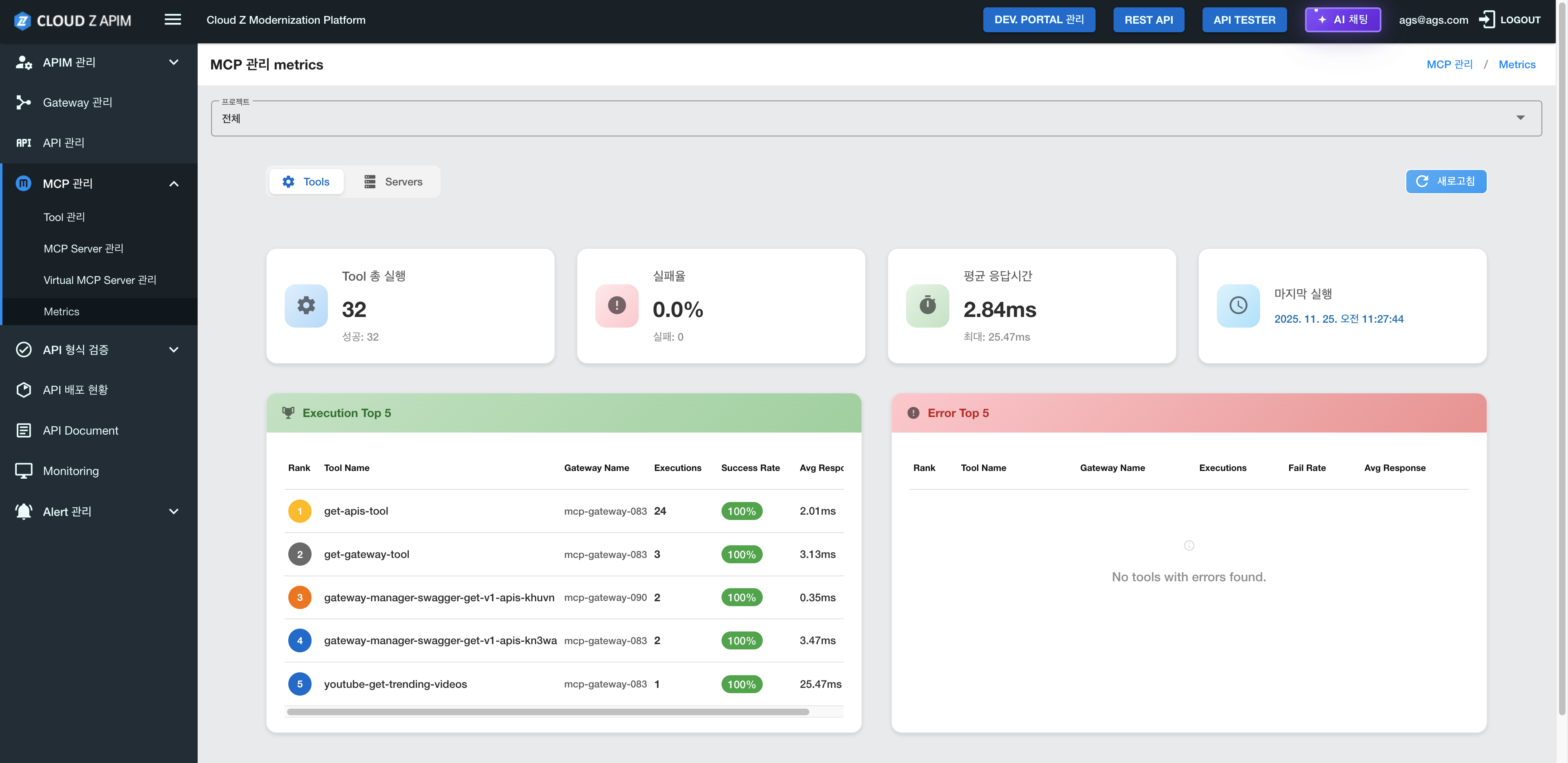Click the Gateway 관리 sidebar icon

(x=23, y=102)
